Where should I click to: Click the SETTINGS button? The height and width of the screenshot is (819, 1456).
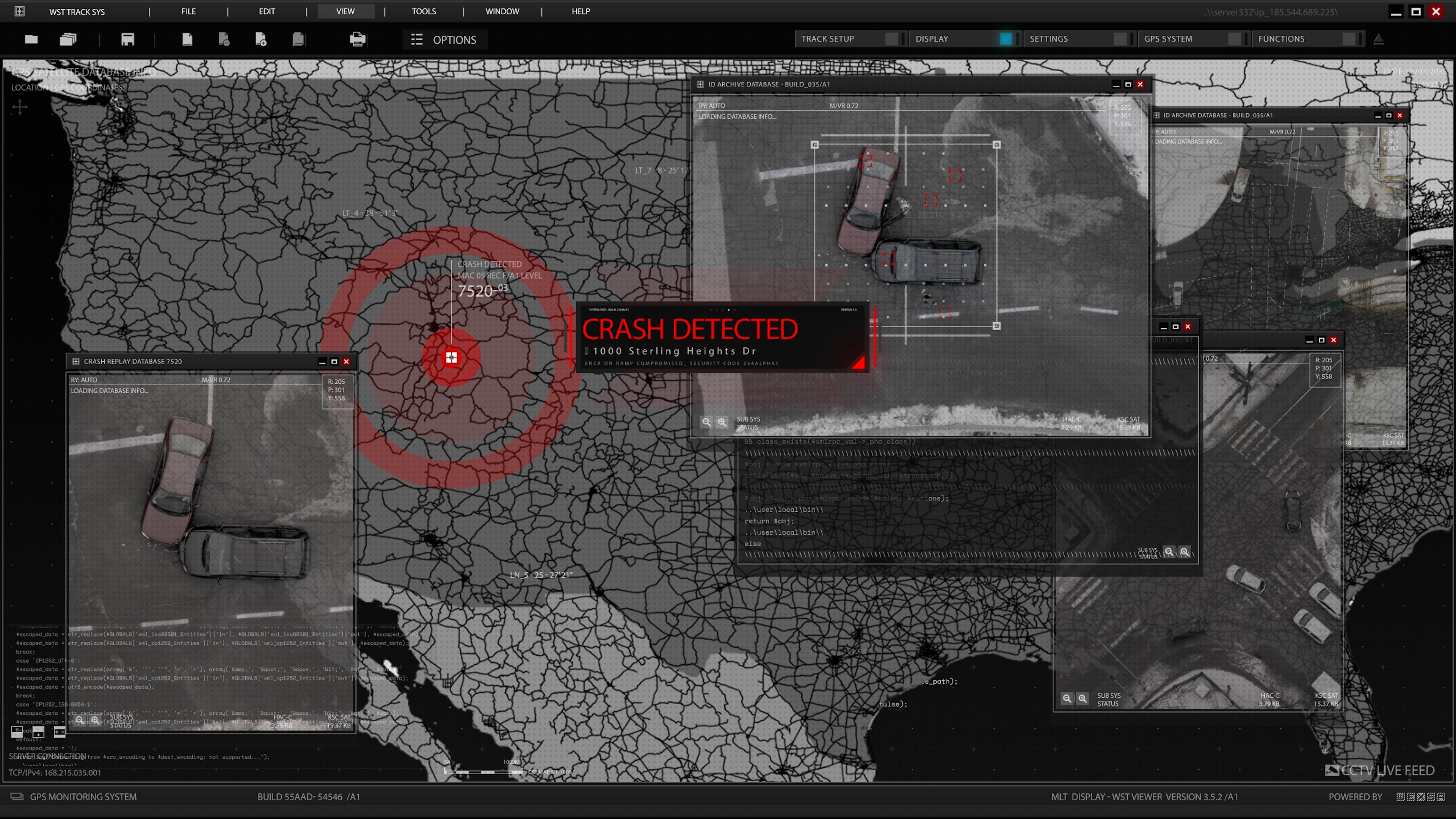[1048, 38]
